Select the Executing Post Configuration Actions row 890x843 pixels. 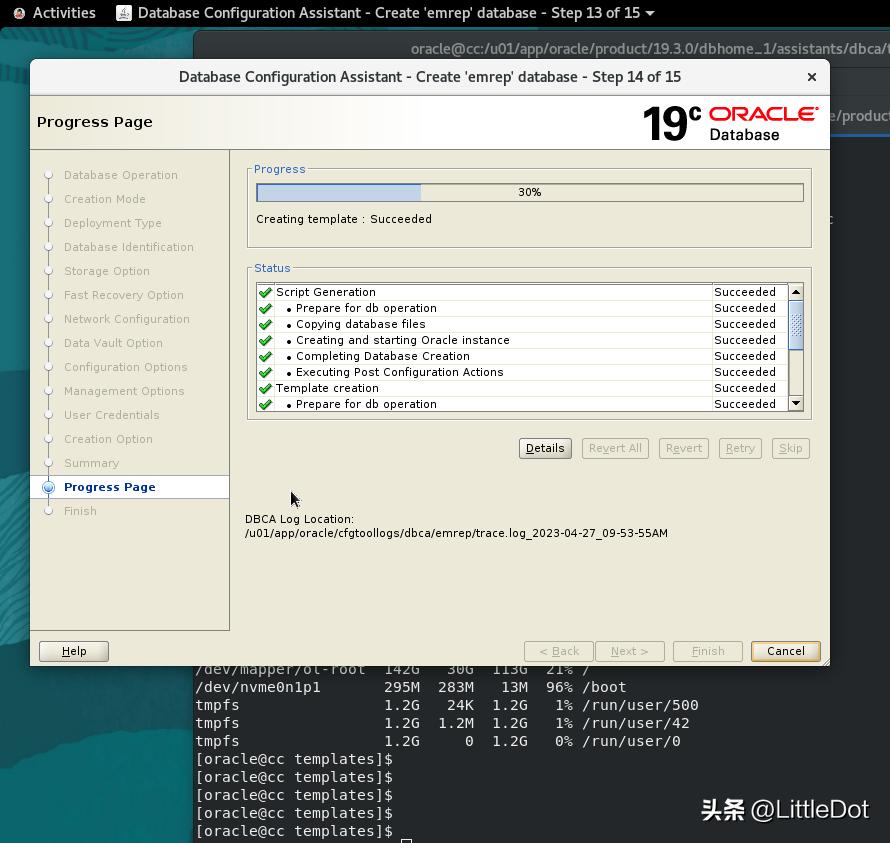click(522, 372)
